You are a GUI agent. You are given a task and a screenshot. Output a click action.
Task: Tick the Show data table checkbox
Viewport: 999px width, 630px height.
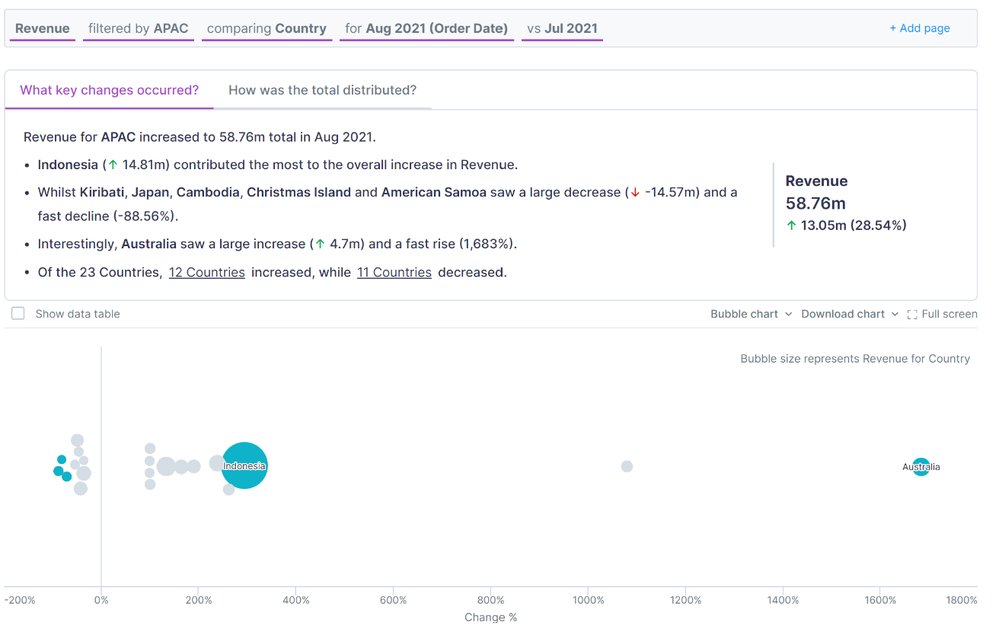pyautogui.click(x=18, y=313)
